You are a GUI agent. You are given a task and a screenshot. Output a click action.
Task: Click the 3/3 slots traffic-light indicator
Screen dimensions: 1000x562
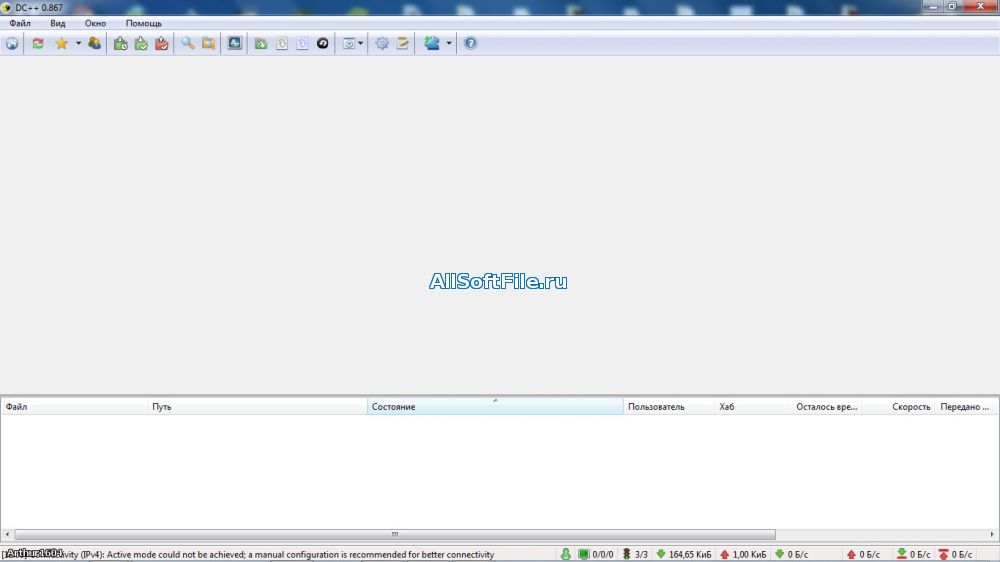click(x=635, y=554)
